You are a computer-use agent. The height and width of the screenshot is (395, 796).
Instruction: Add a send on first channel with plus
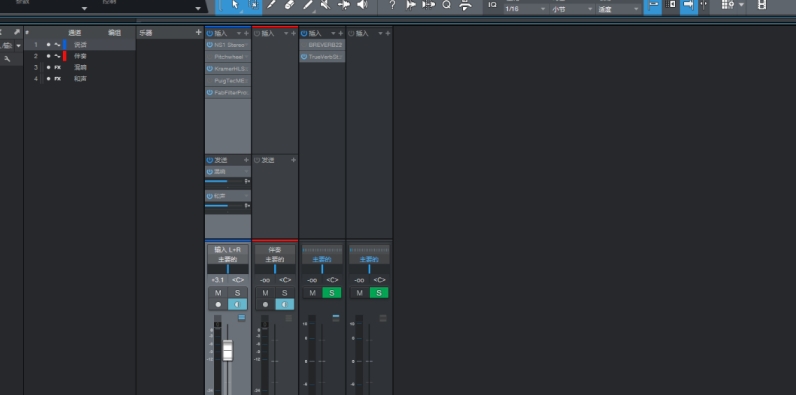[x=246, y=160]
